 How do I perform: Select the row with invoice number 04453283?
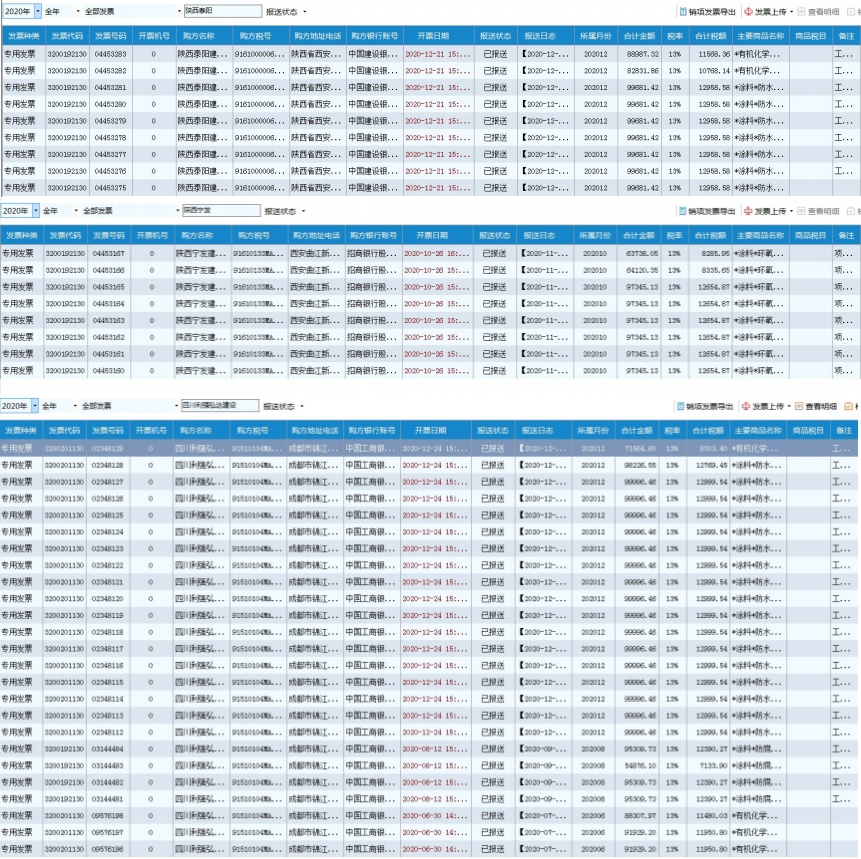click(x=110, y=54)
